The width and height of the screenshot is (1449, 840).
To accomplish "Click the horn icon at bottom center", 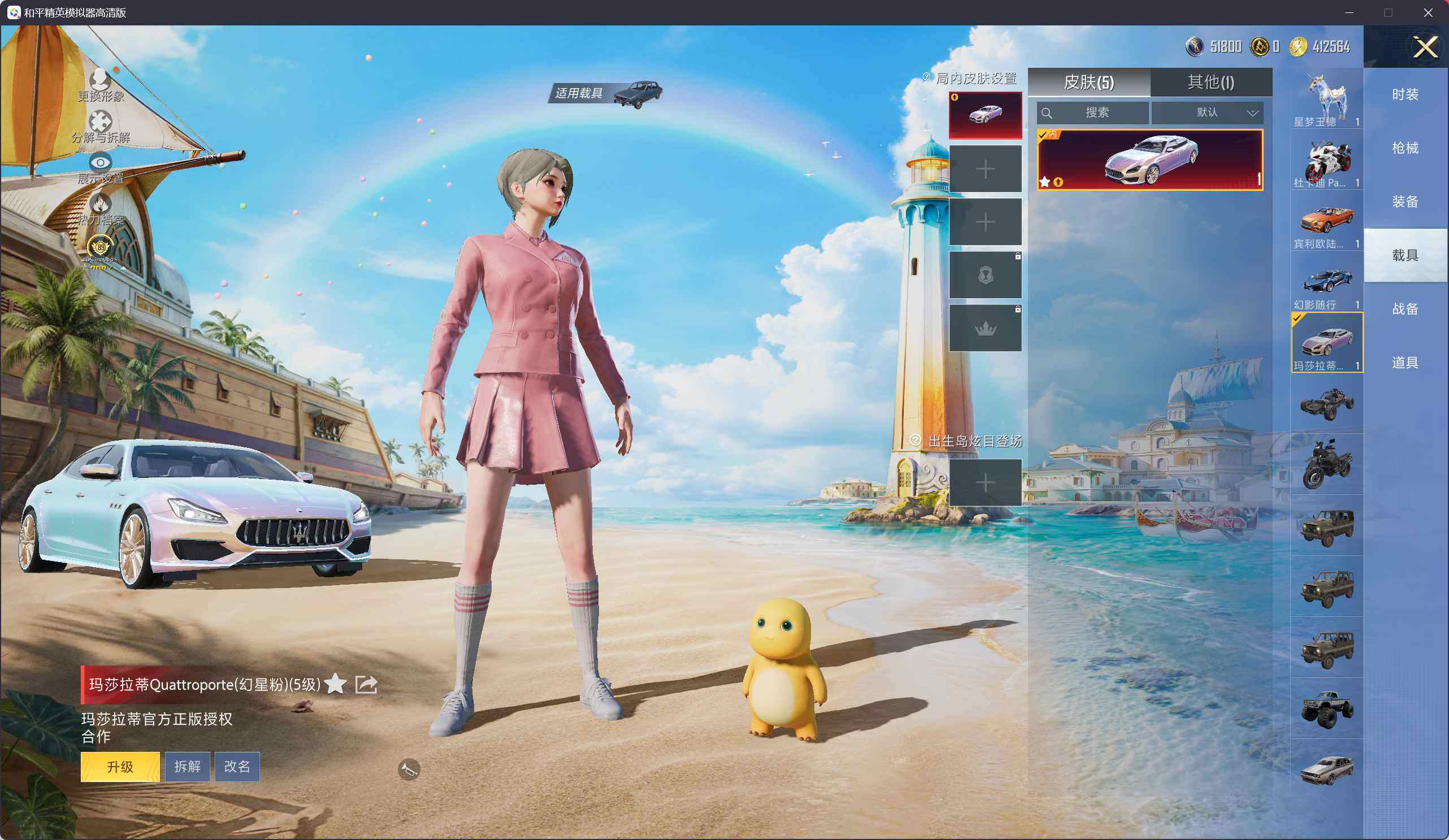I will point(409,769).
